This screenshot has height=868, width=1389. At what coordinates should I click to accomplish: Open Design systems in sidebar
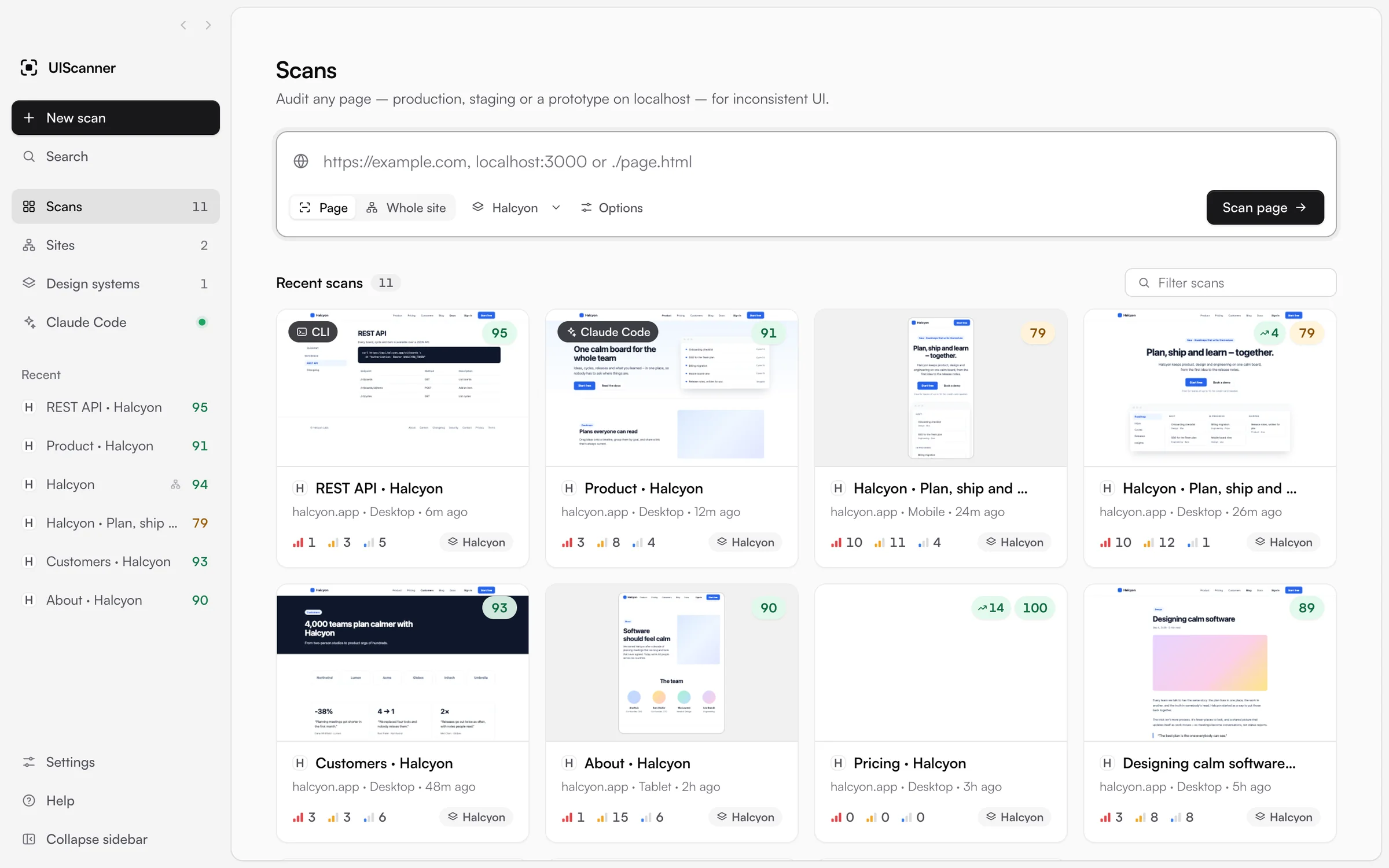click(x=116, y=284)
